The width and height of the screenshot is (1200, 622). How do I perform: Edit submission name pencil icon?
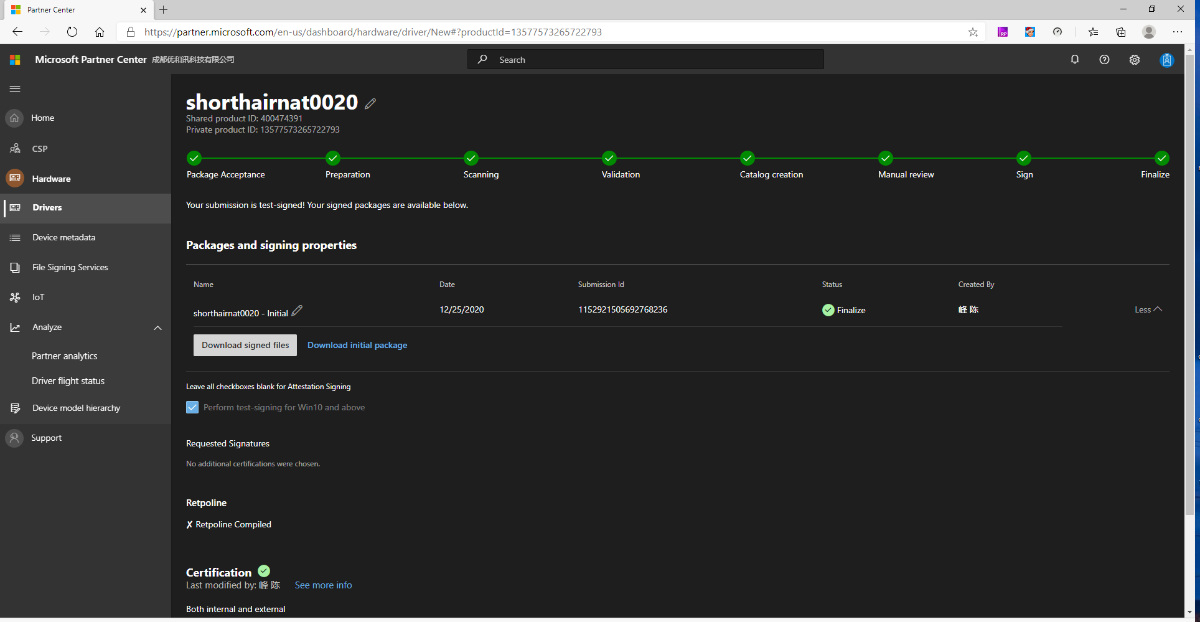coord(297,311)
